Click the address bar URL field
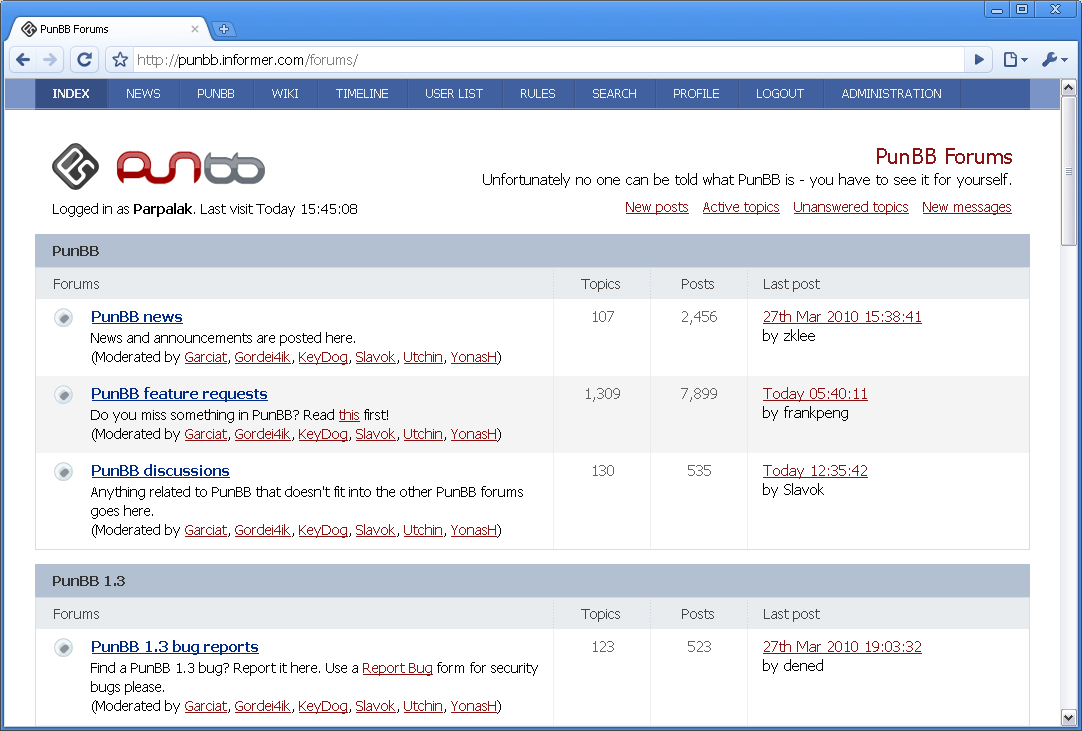This screenshot has width=1082, height=731. (549, 60)
